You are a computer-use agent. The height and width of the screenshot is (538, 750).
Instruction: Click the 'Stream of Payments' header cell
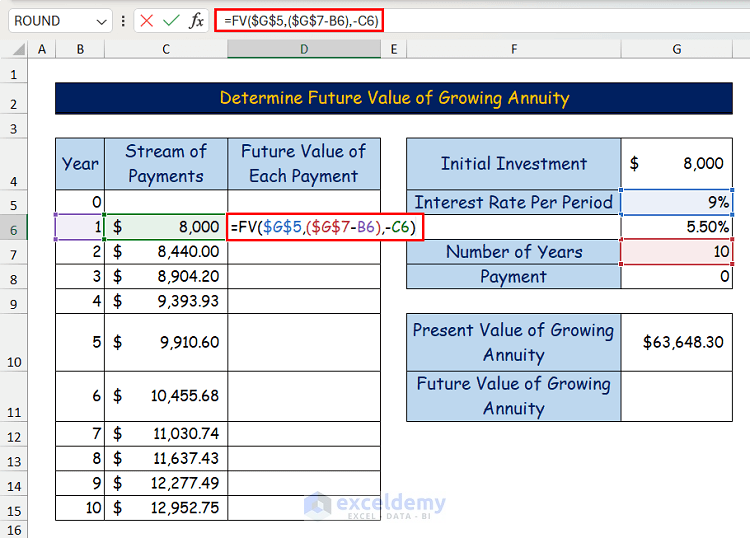click(166, 164)
